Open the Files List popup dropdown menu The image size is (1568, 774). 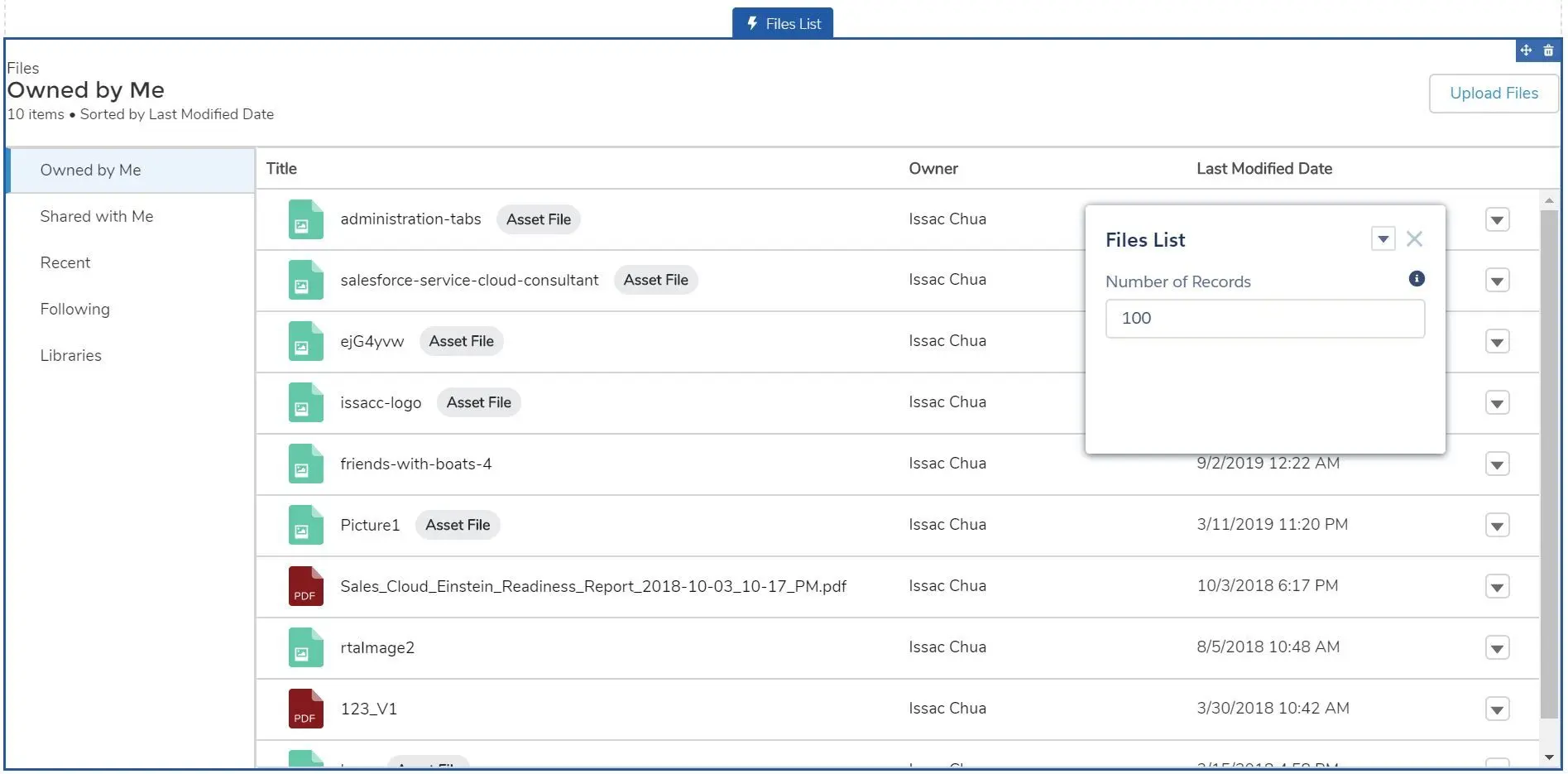(1383, 239)
